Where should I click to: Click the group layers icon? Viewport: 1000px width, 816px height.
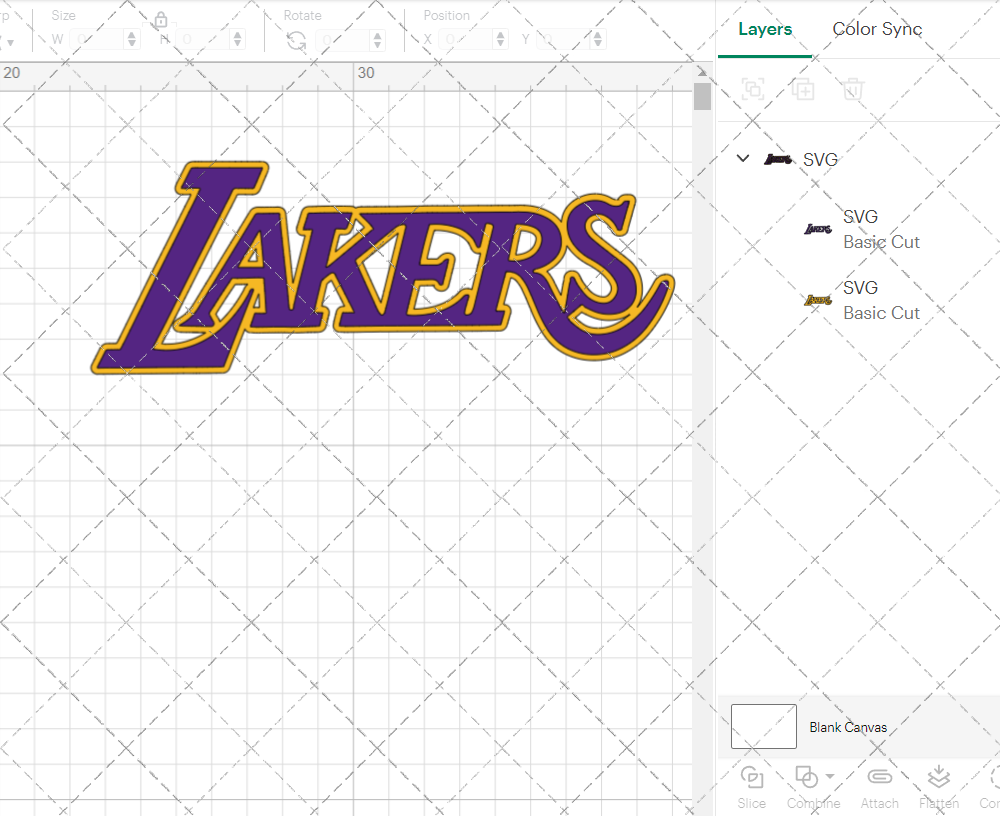[x=752, y=89]
